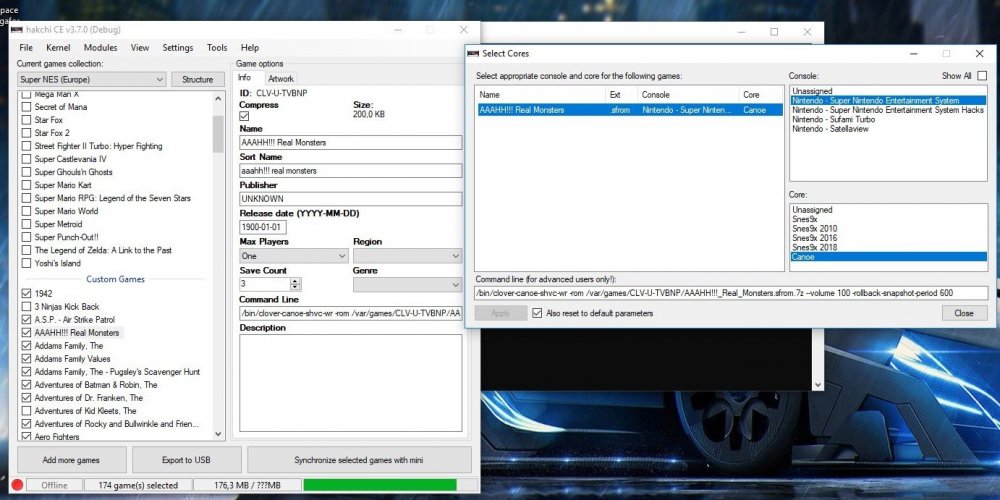
Task: Toggle the Compress checkbox
Action: coord(245,116)
